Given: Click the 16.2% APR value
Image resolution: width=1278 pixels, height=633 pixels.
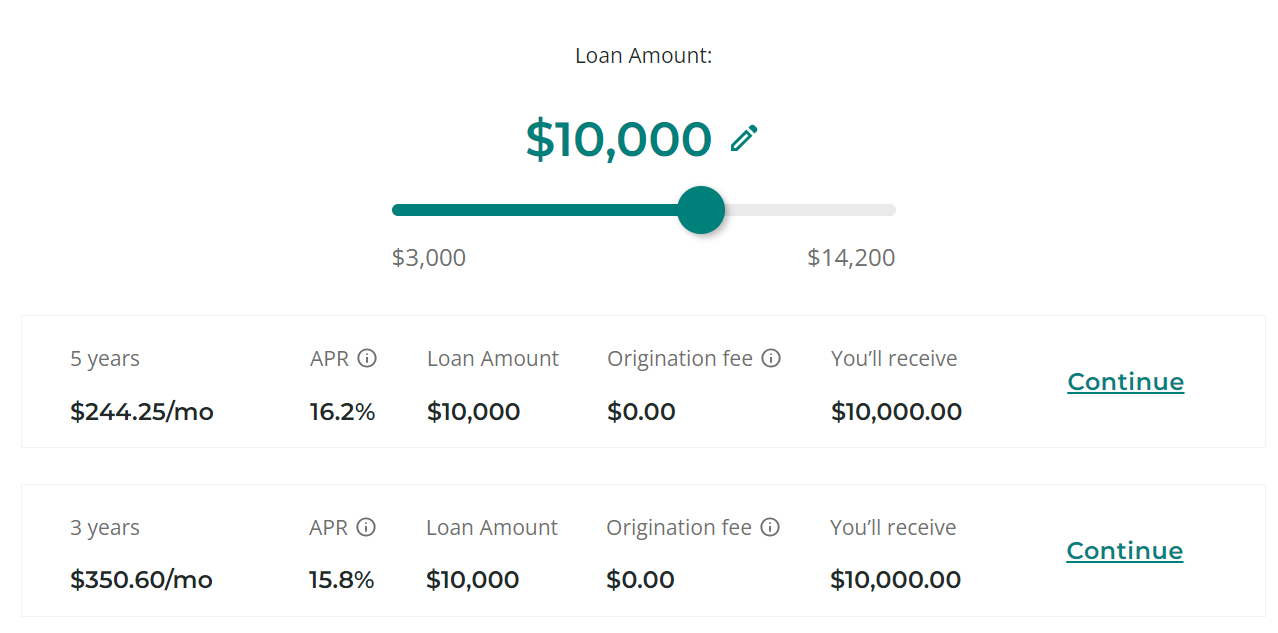Looking at the screenshot, I should click(x=343, y=412).
